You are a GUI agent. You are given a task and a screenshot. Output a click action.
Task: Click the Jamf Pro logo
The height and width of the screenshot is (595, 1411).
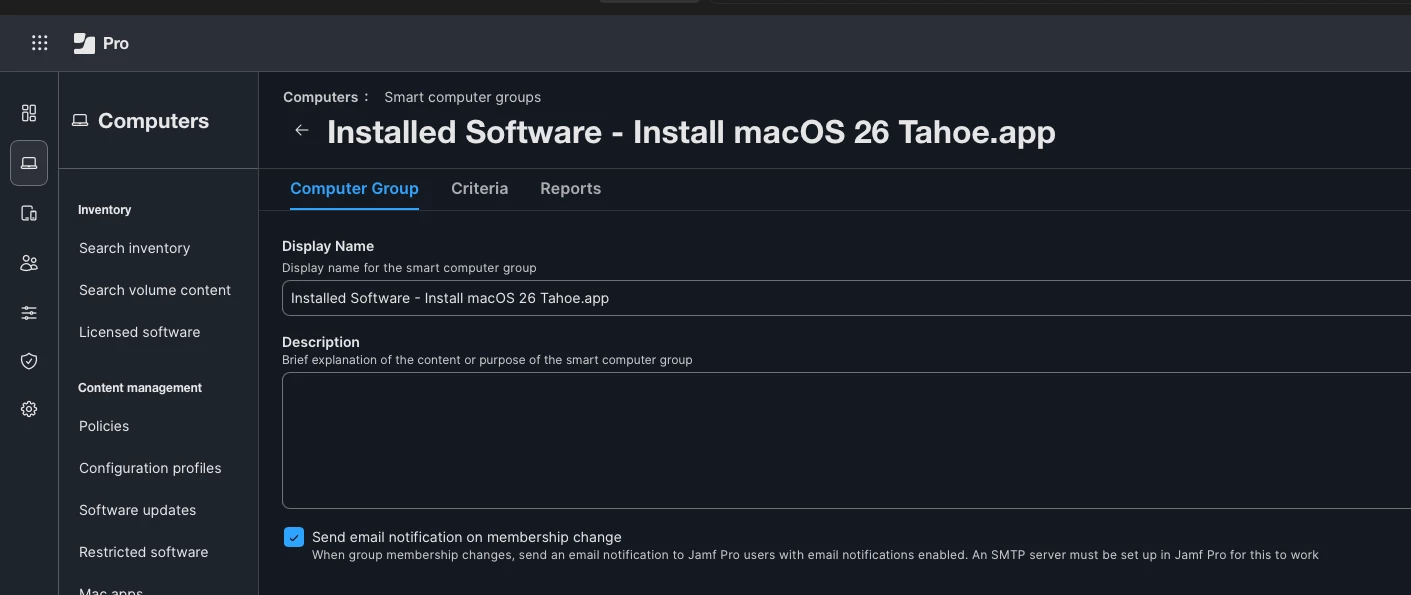pyautogui.click(x=101, y=43)
